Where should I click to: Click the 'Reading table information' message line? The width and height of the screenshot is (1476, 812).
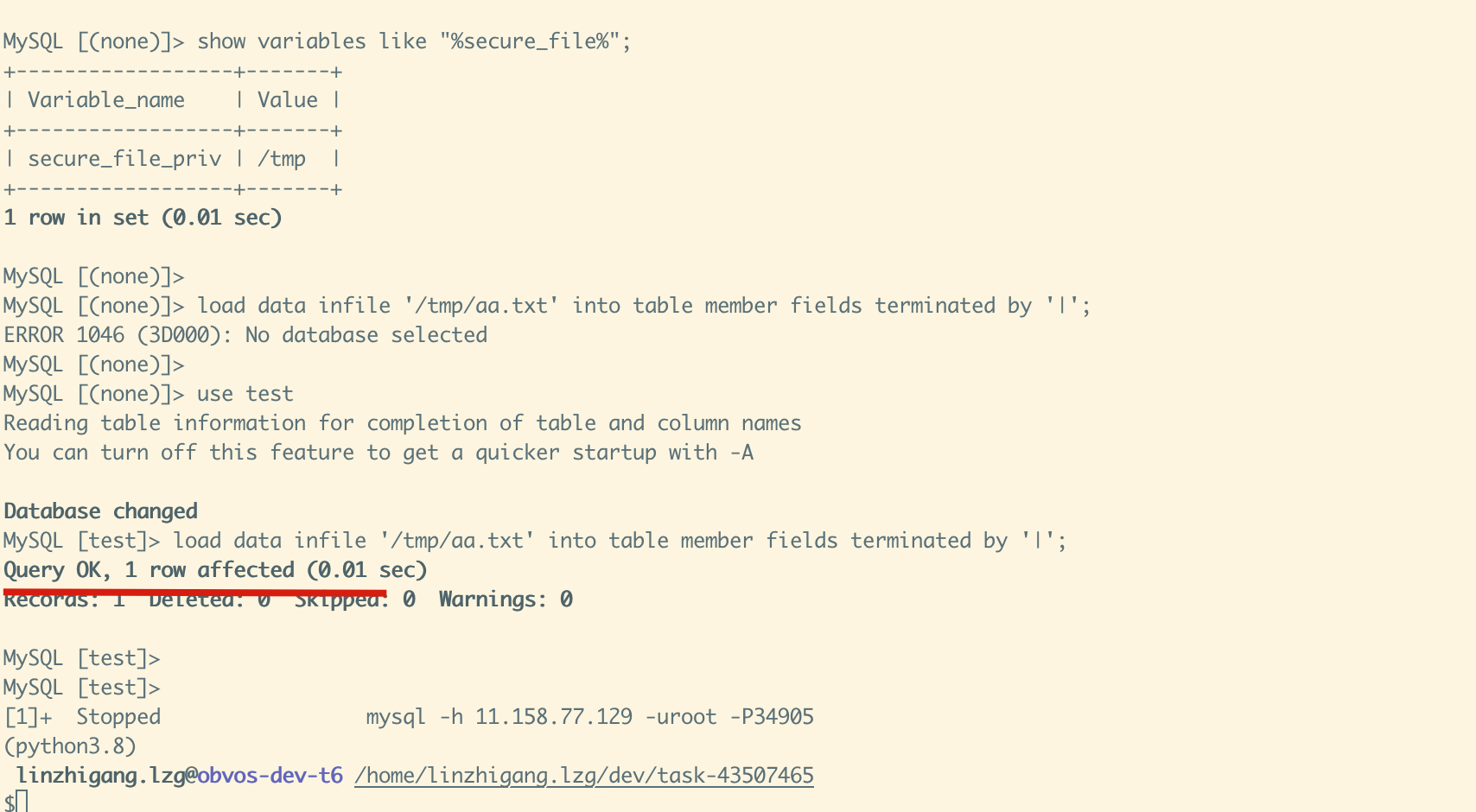403,423
